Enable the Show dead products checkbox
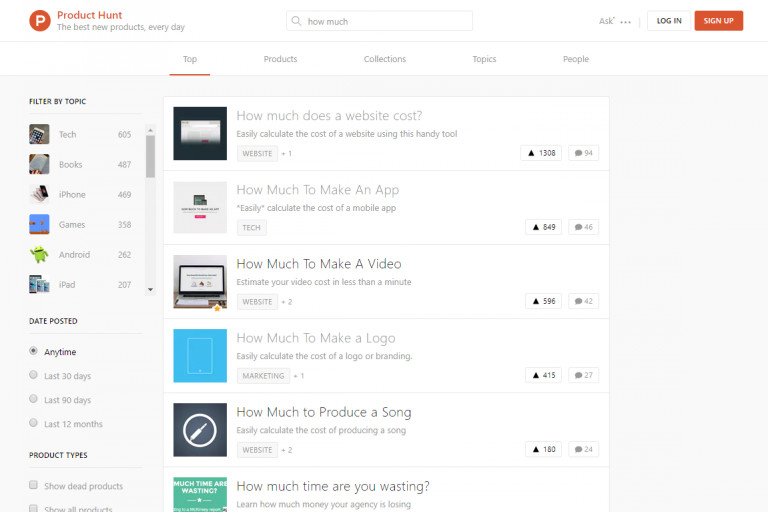 pyautogui.click(x=34, y=486)
